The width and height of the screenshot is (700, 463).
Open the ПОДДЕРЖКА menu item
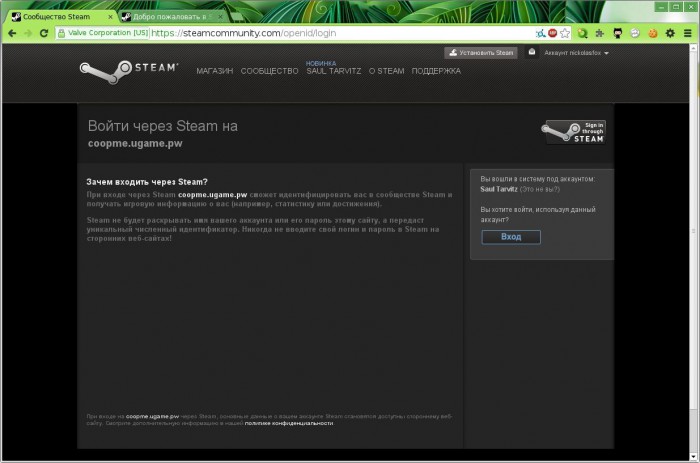click(436, 71)
